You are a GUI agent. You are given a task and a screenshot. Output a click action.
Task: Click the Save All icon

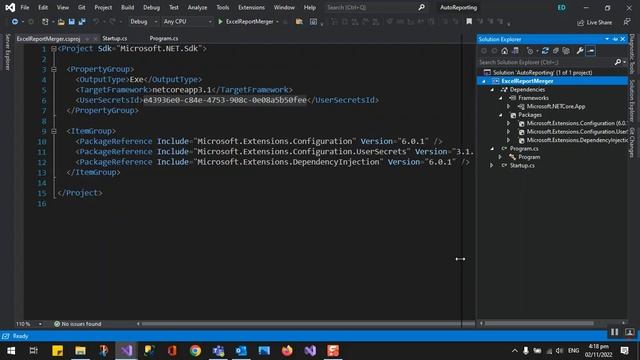[82, 22]
